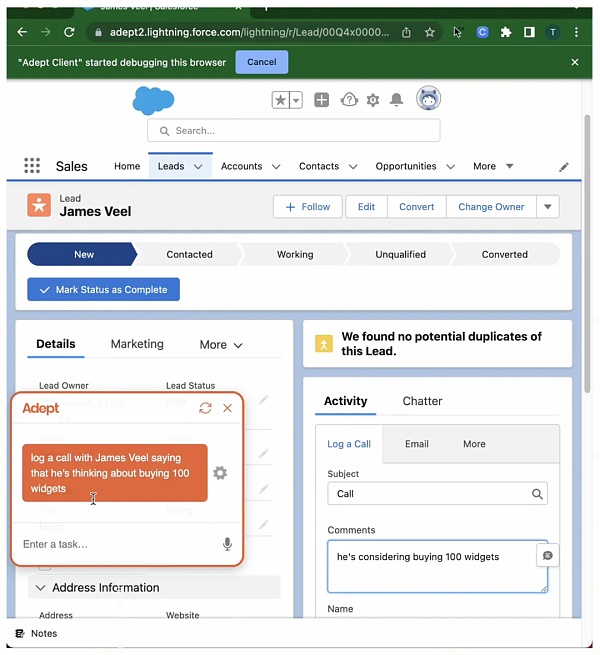Click the Salesforce cloud logo
Image resolution: width=600 pixels, height=655 pixels.
tap(153, 100)
